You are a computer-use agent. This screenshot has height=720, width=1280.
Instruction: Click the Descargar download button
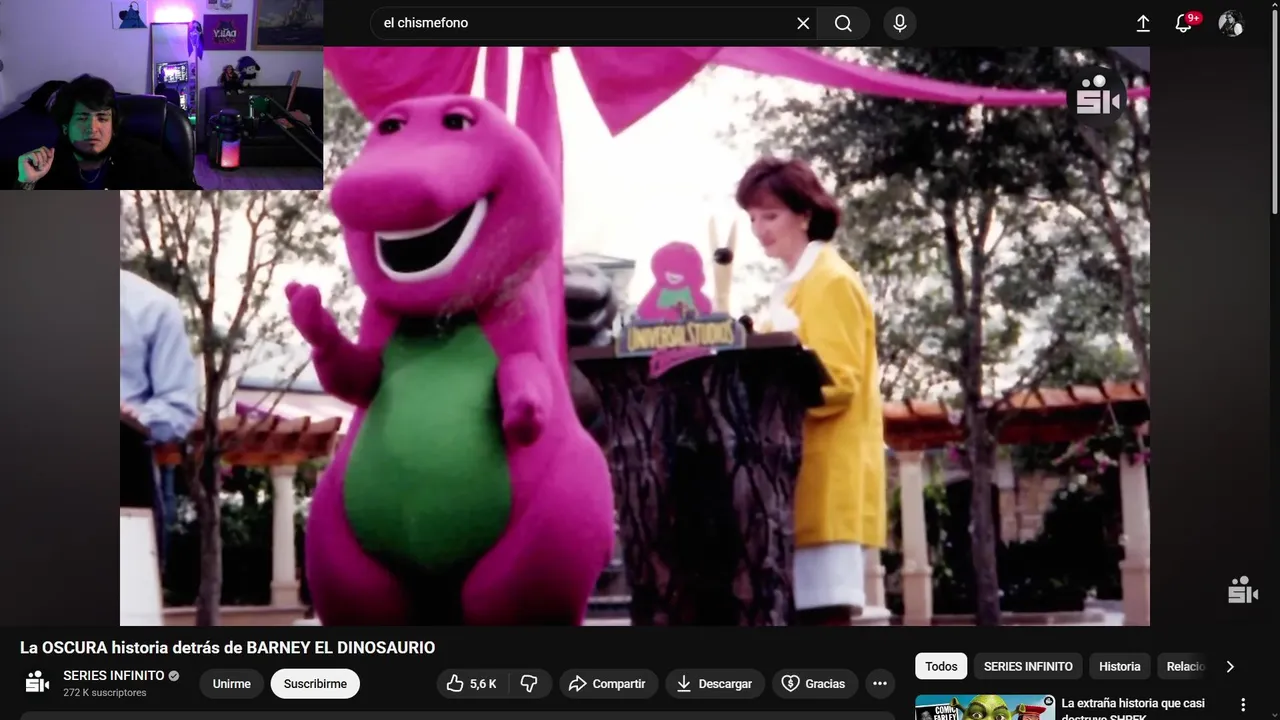[715, 684]
